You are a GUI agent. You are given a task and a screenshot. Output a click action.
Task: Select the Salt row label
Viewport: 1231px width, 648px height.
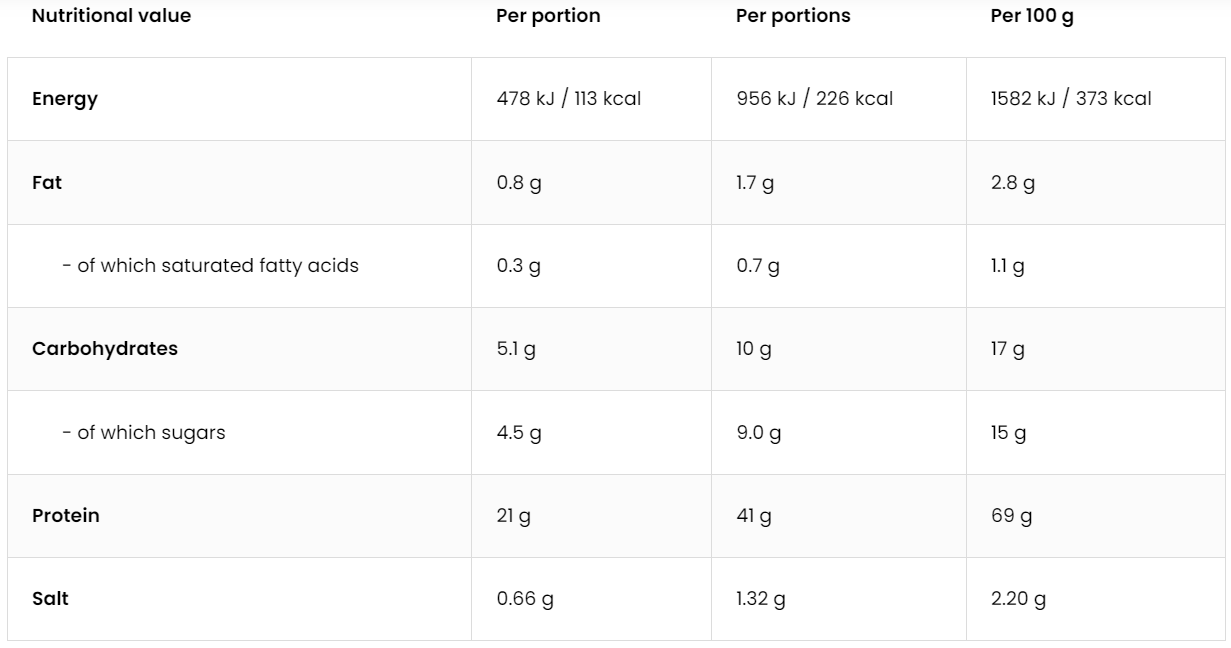pyautogui.click(x=50, y=599)
